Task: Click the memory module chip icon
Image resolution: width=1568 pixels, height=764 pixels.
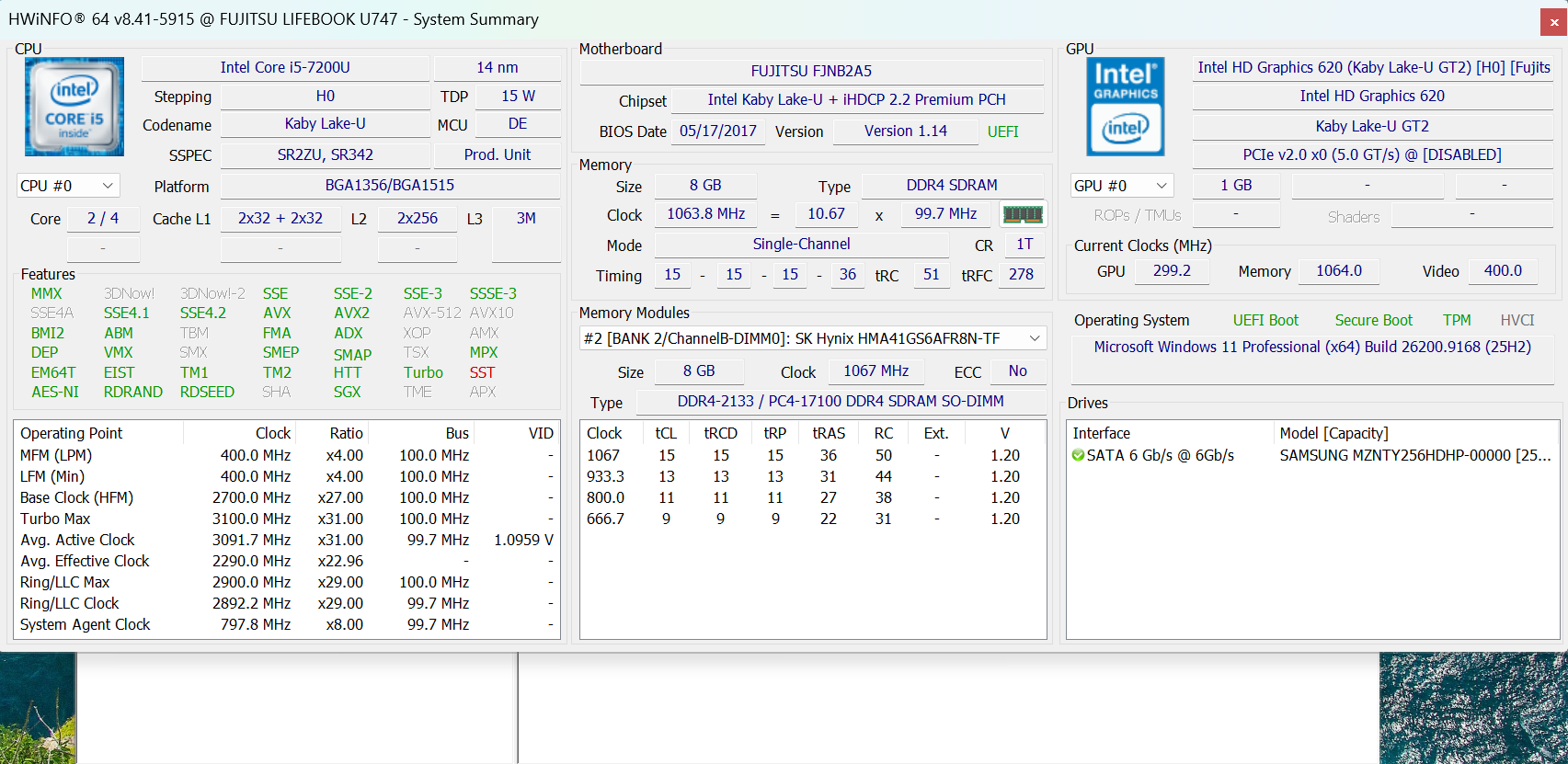Action: pos(1023,214)
